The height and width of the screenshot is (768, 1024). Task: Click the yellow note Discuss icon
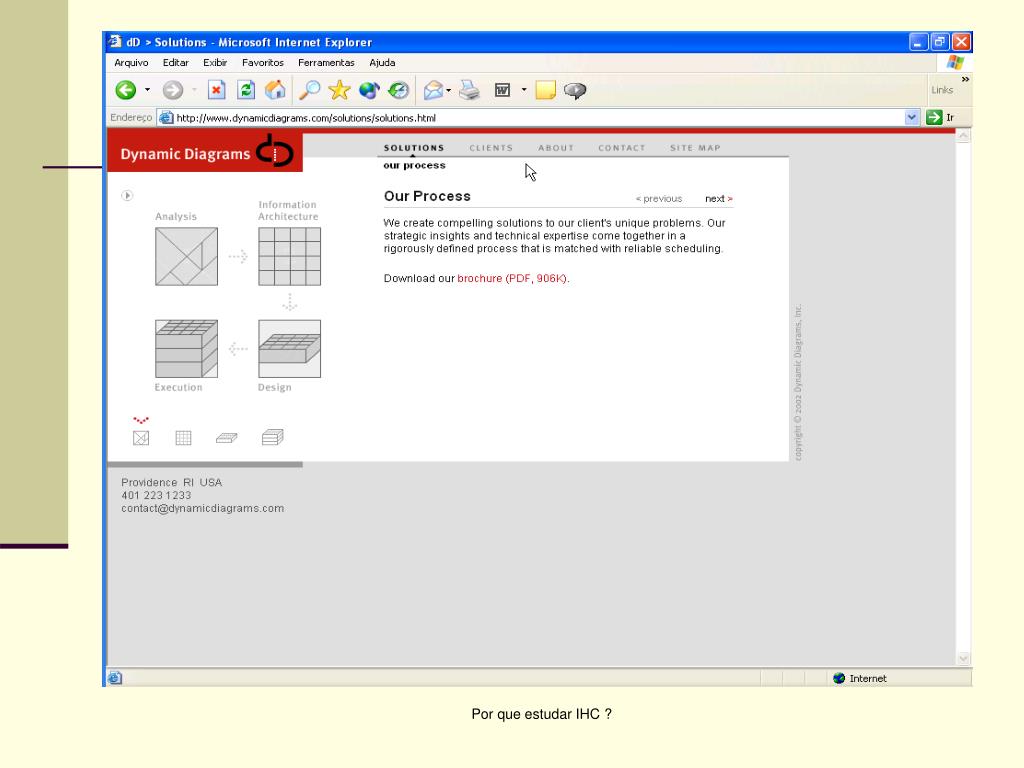pyautogui.click(x=545, y=90)
